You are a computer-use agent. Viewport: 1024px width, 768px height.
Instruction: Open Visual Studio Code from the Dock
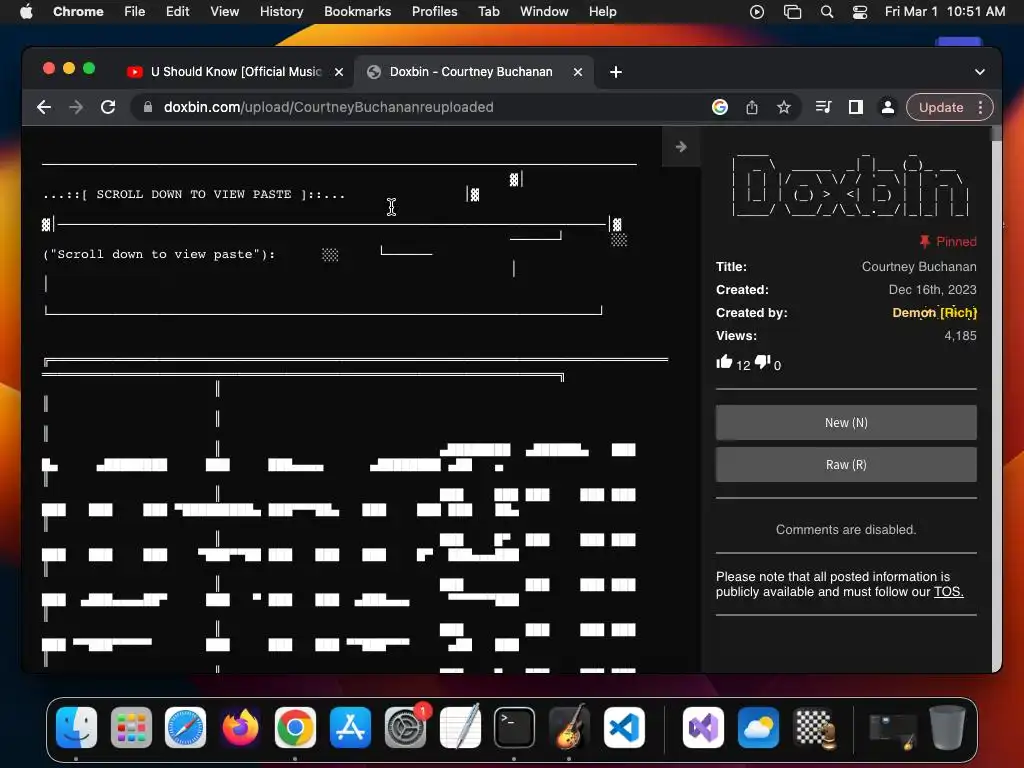[624, 727]
